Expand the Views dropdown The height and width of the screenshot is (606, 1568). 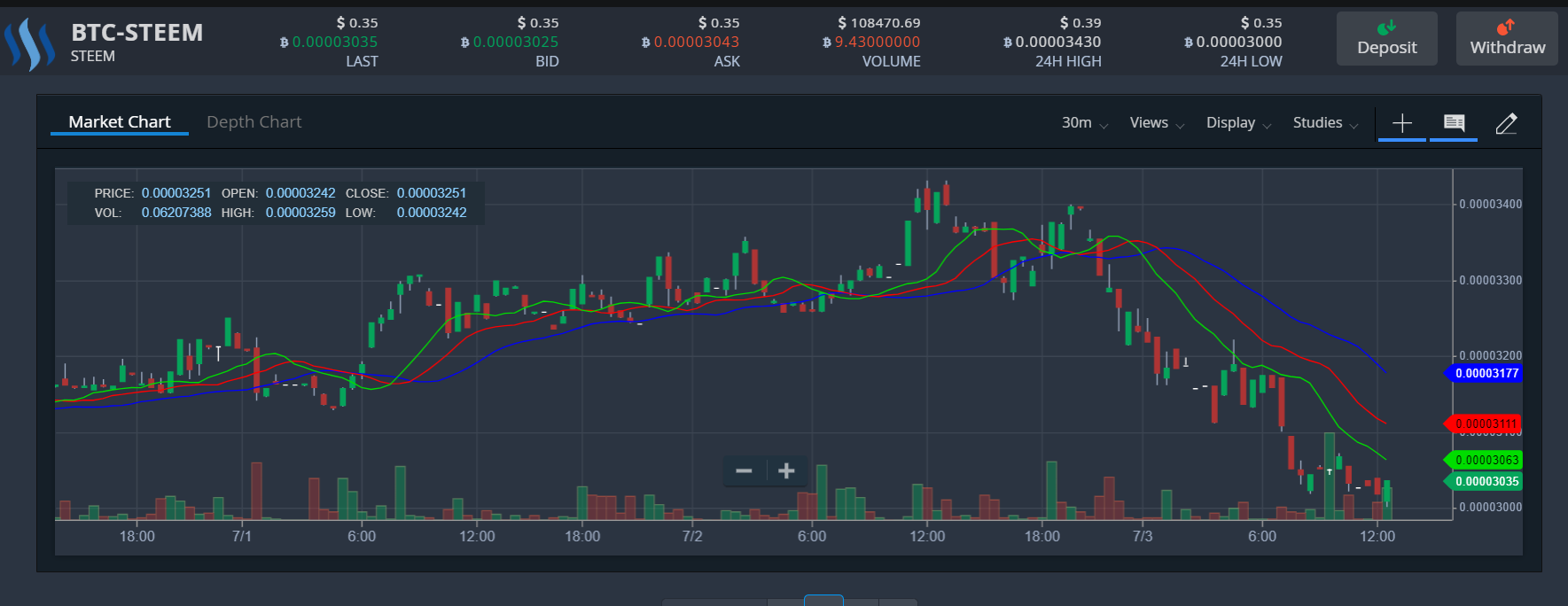pyautogui.click(x=1157, y=123)
